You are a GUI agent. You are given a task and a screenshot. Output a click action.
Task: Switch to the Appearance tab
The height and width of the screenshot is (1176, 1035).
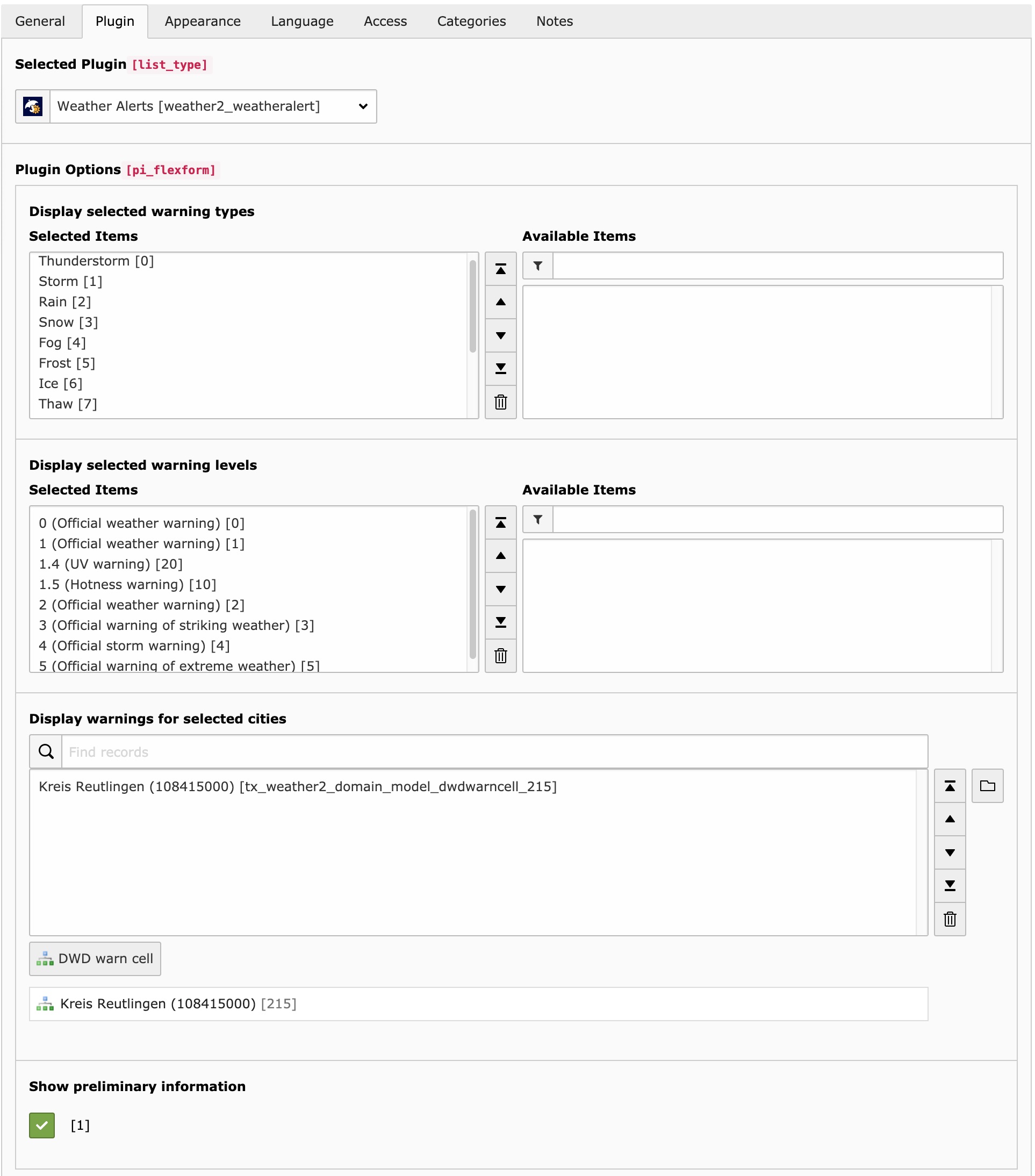tap(203, 21)
